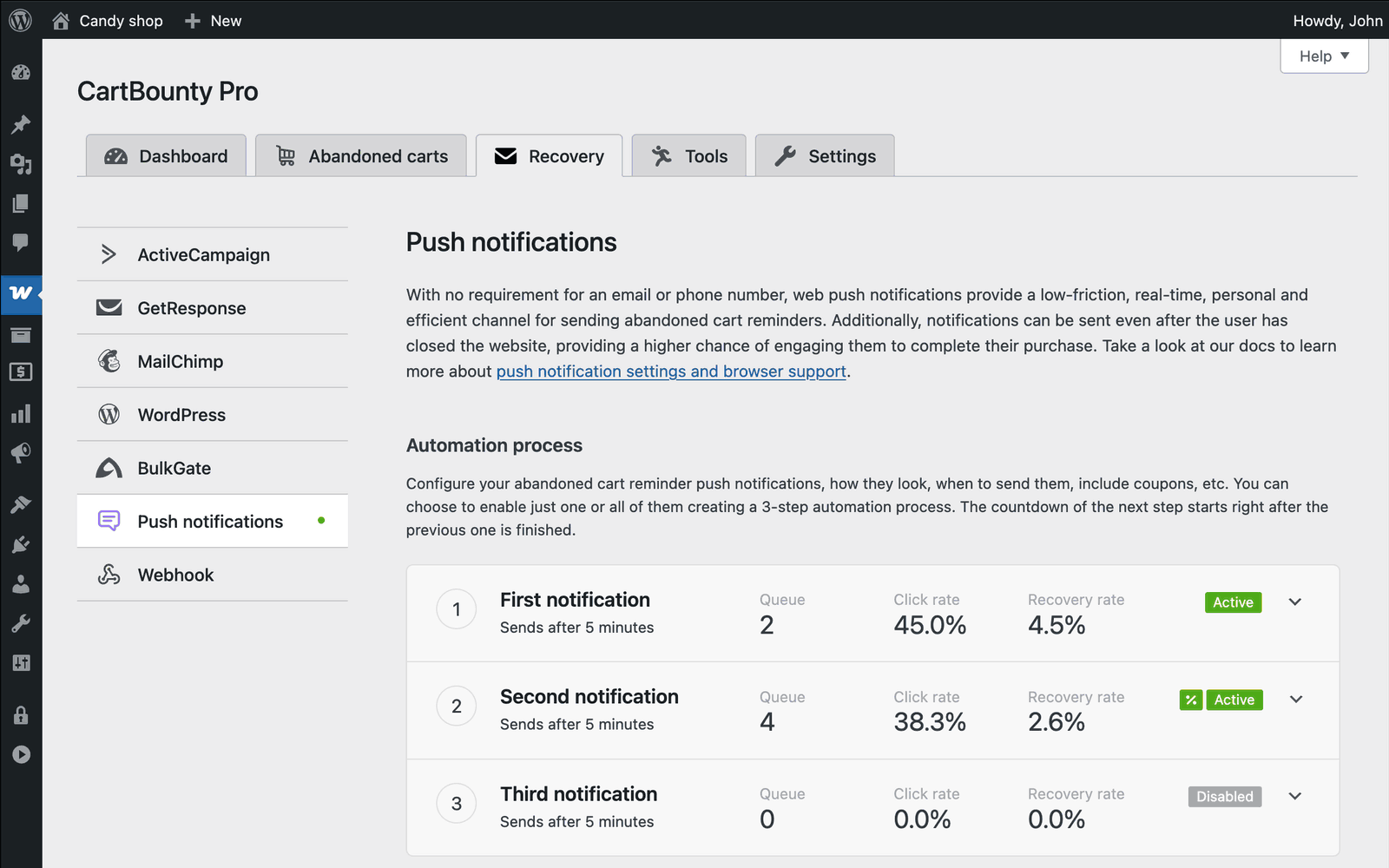Open Posts pushpin icon in sidebar

point(21,124)
